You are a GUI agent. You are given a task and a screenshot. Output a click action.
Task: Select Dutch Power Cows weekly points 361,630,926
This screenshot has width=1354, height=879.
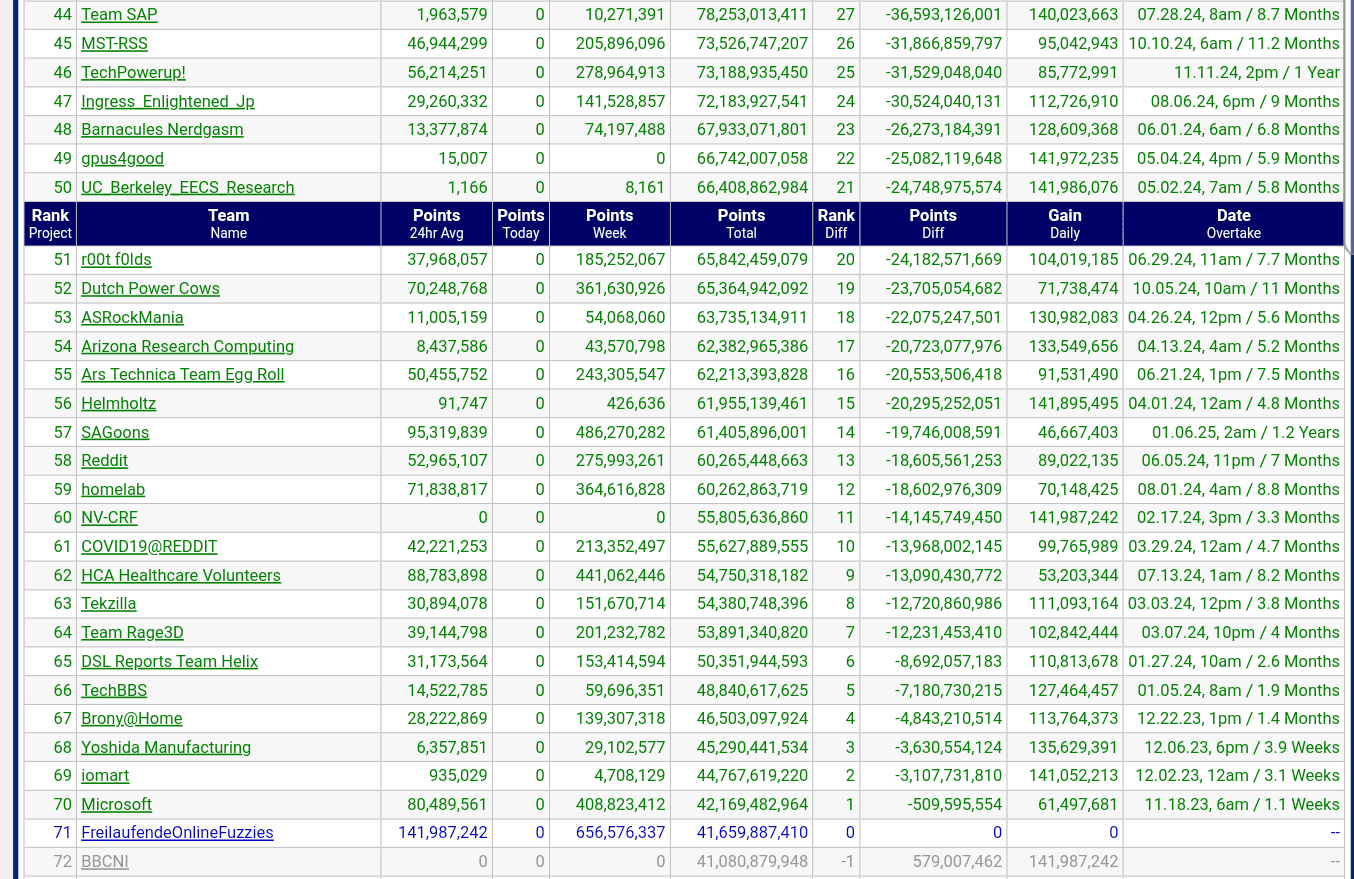click(x=620, y=289)
